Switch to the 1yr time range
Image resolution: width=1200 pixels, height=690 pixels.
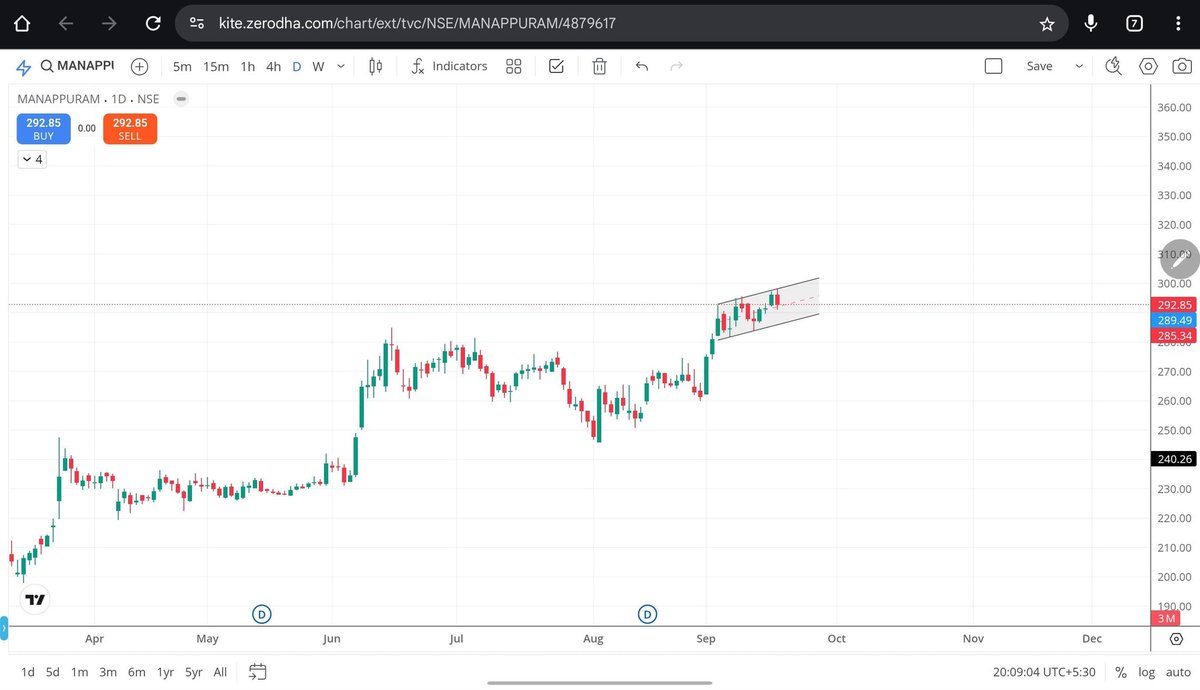pos(165,672)
